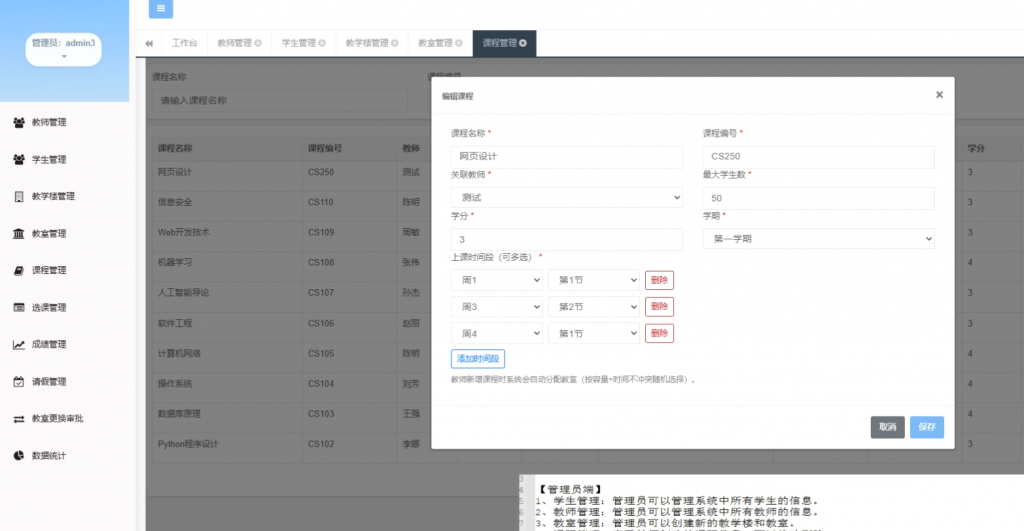Screen dimensions: 1024x531
Task: Click the 教学楼管理 building icon
Action: click(x=19, y=197)
